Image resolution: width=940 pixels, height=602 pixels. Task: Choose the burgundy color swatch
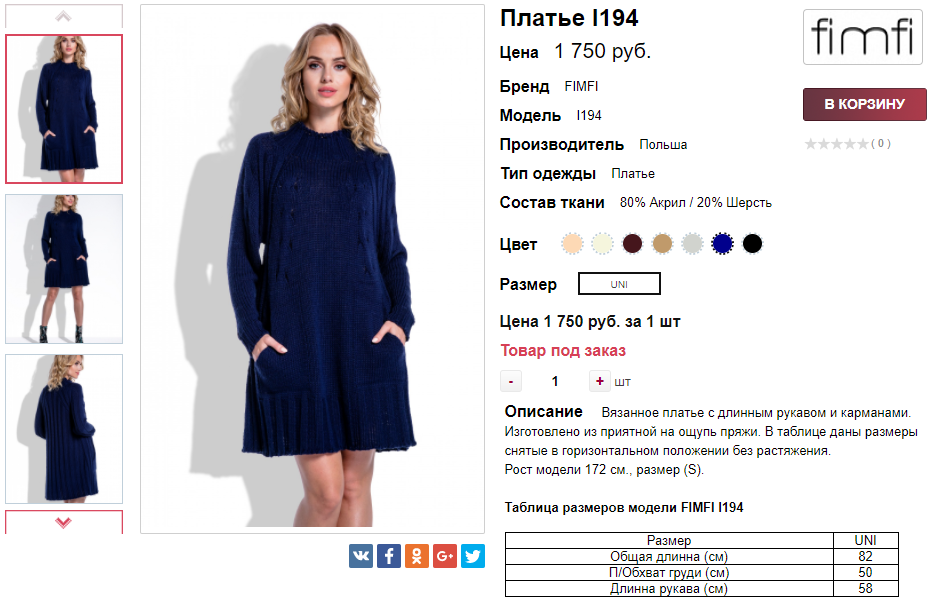[632, 243]
